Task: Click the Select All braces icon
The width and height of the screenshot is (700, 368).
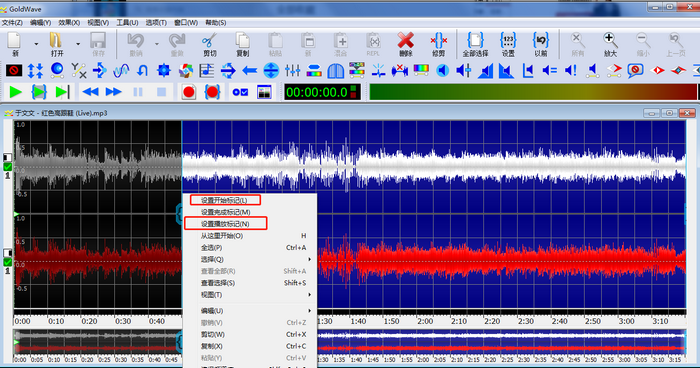Action: click(475, 41)
